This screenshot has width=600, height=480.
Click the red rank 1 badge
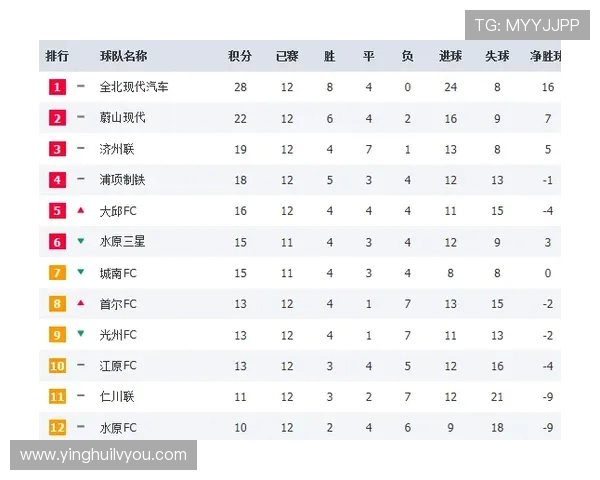click(57, 87)
